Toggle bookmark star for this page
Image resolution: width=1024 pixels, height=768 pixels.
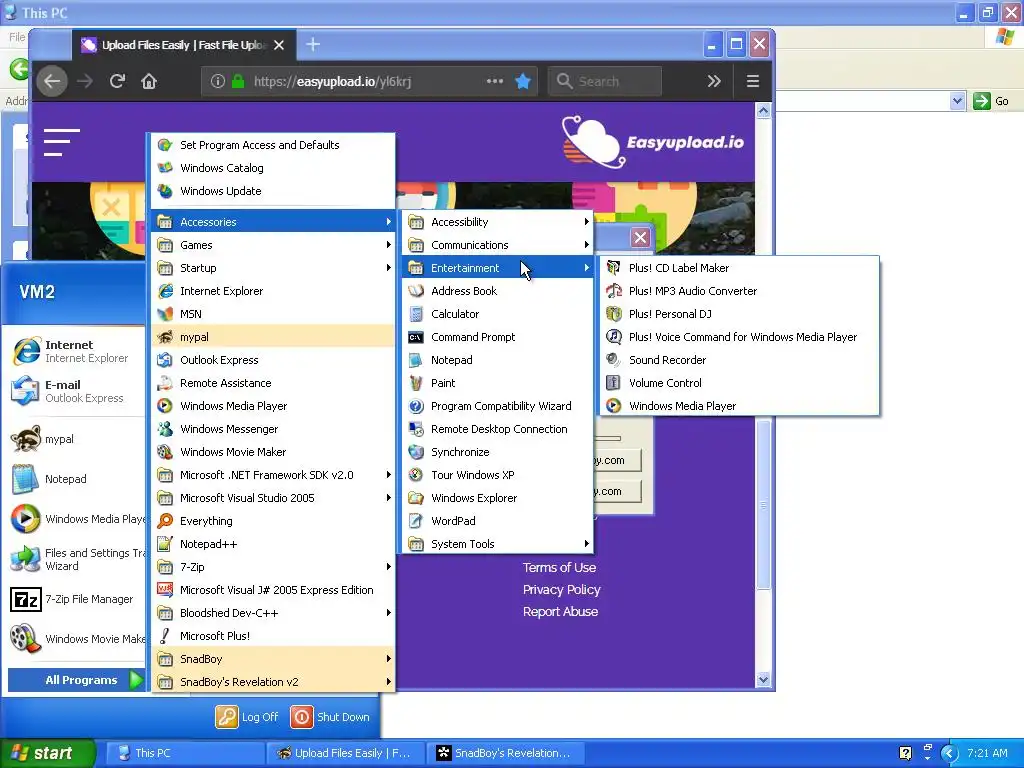click(x=522, y=81)
